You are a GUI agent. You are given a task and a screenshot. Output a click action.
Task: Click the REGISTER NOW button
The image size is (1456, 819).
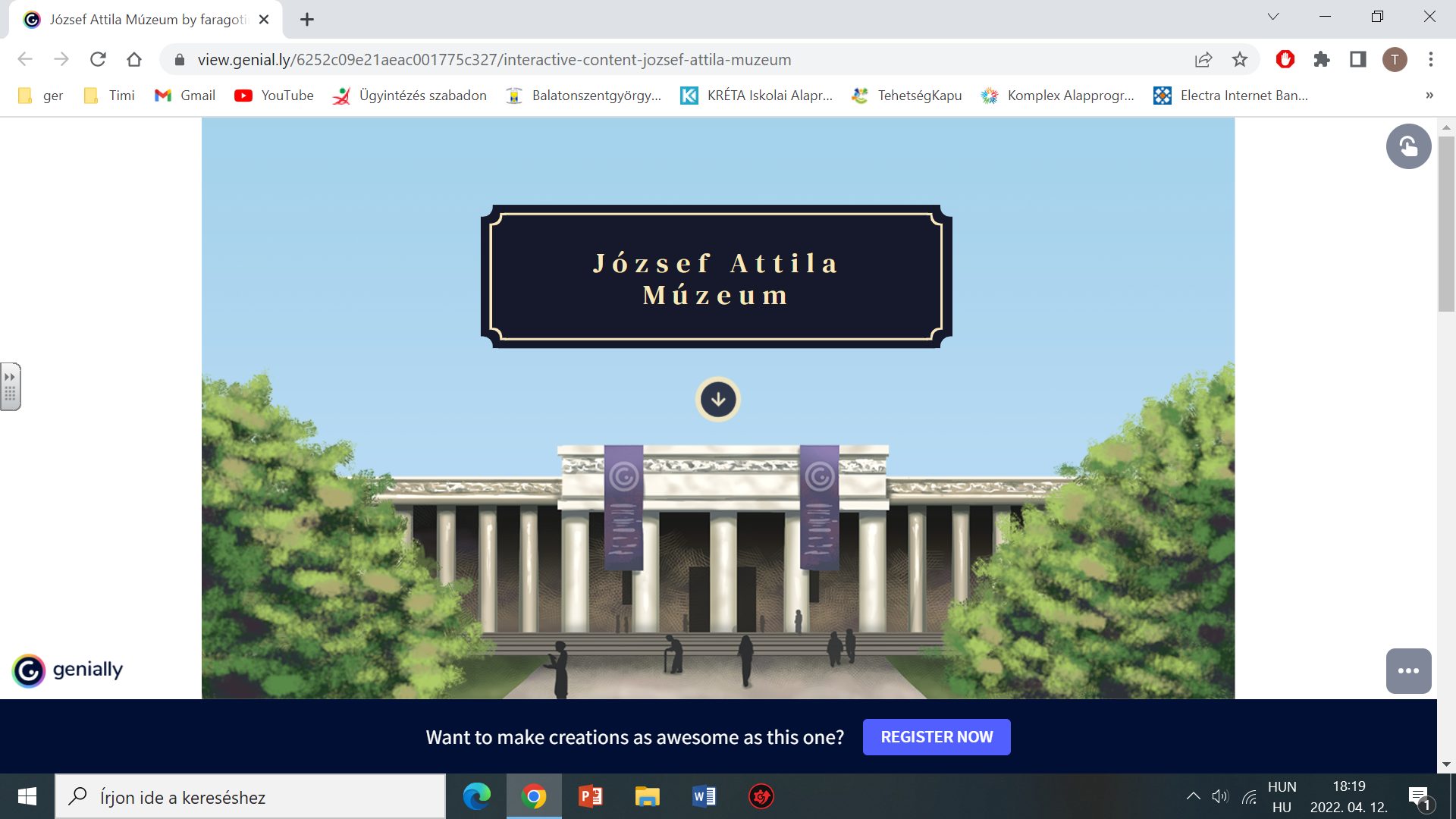[937, 737]
